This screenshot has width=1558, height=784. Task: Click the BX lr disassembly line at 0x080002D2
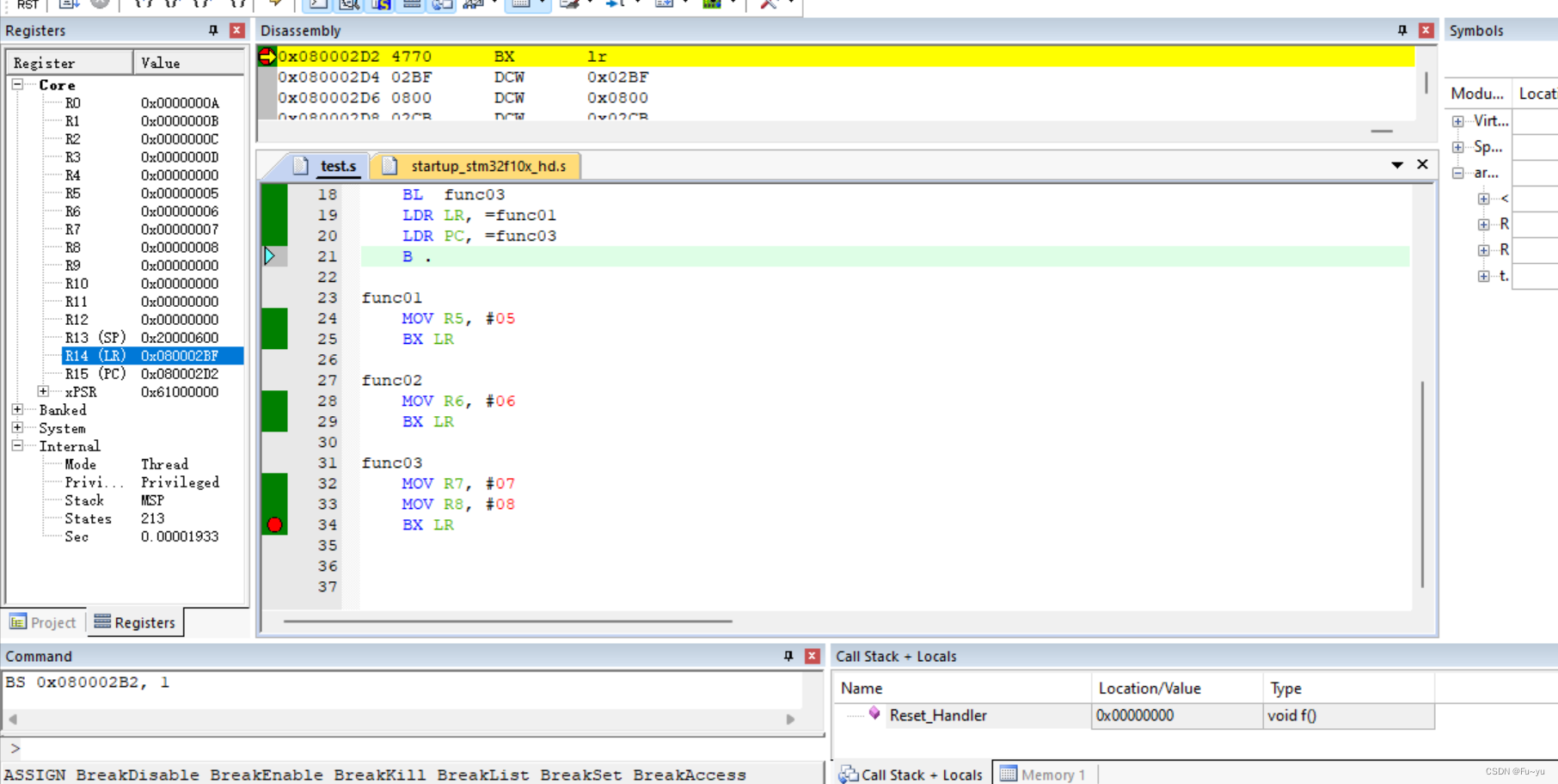coord(845,57)
